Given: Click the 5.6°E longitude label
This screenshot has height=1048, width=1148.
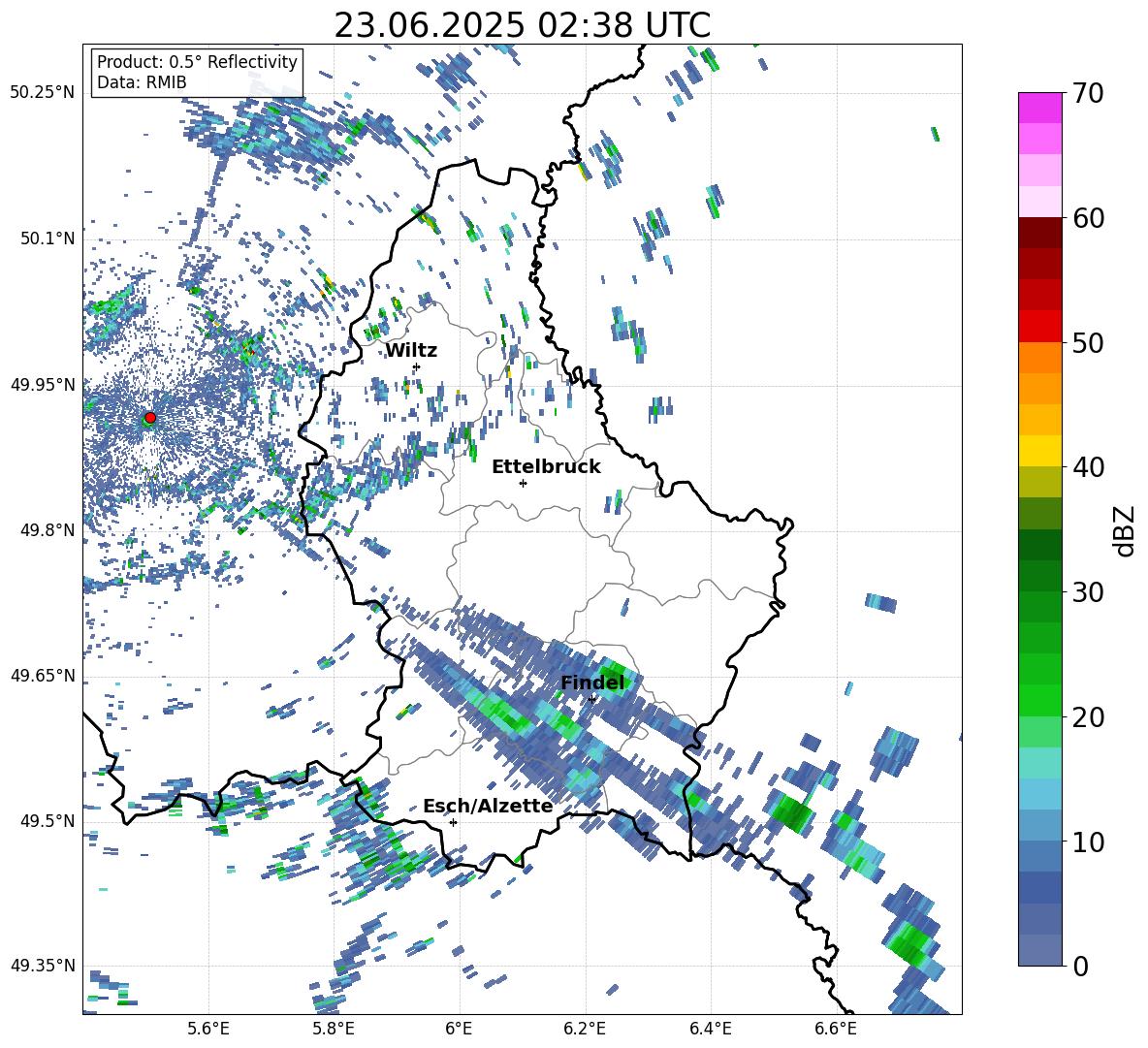Looking at the screenshot, I should (x=208, y=1029).
